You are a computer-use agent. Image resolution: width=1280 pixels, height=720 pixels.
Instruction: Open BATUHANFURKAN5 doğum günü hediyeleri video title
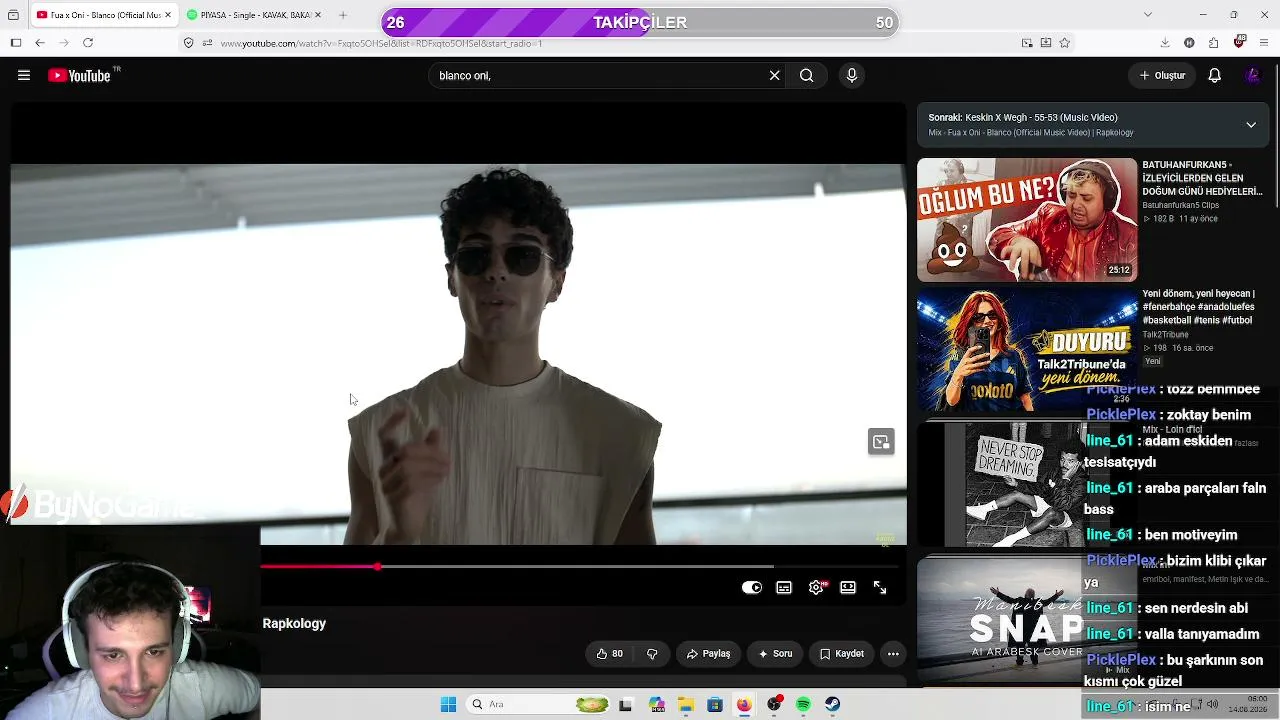1202,178
